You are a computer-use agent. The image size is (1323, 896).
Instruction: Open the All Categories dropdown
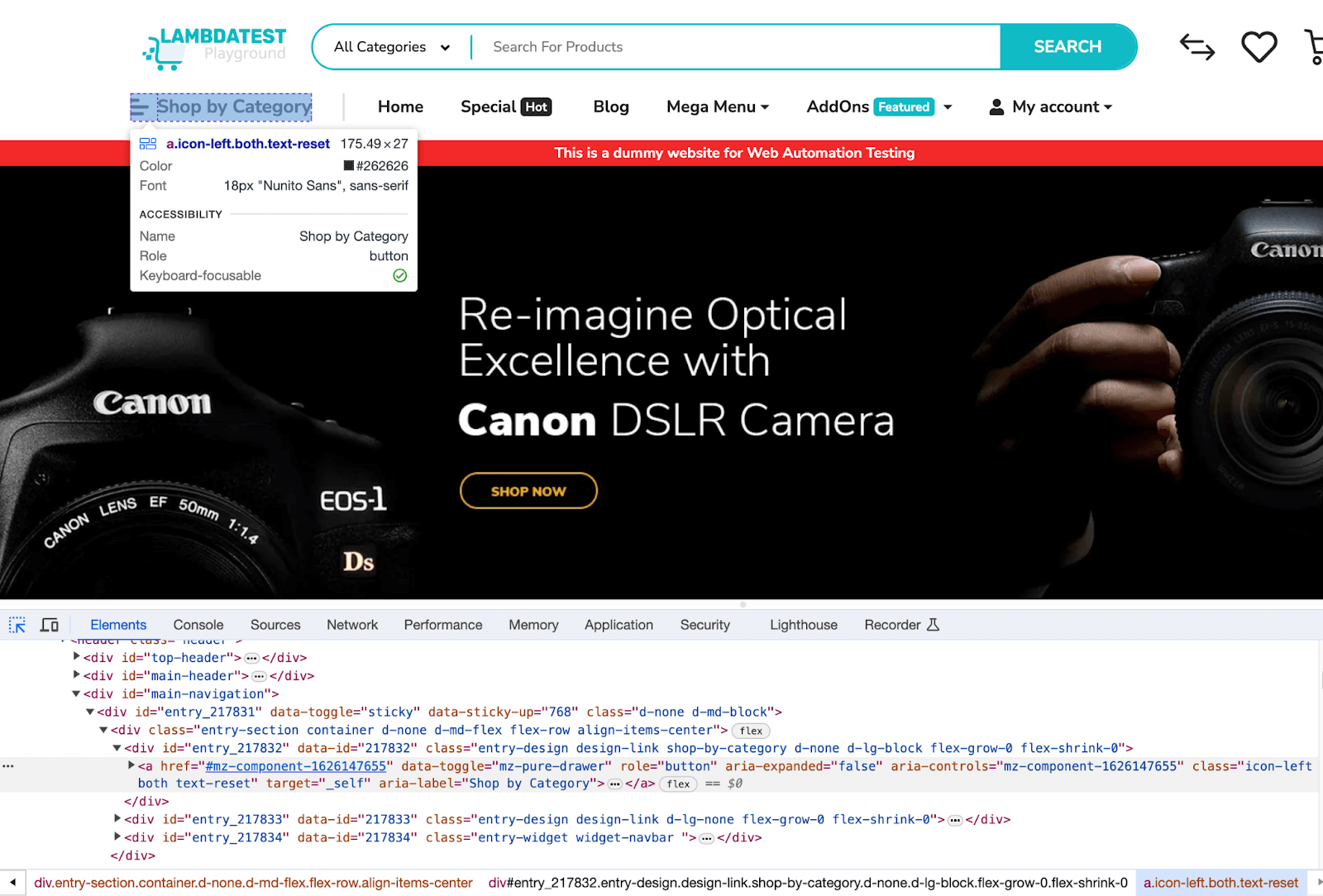[x=392, y=47]
